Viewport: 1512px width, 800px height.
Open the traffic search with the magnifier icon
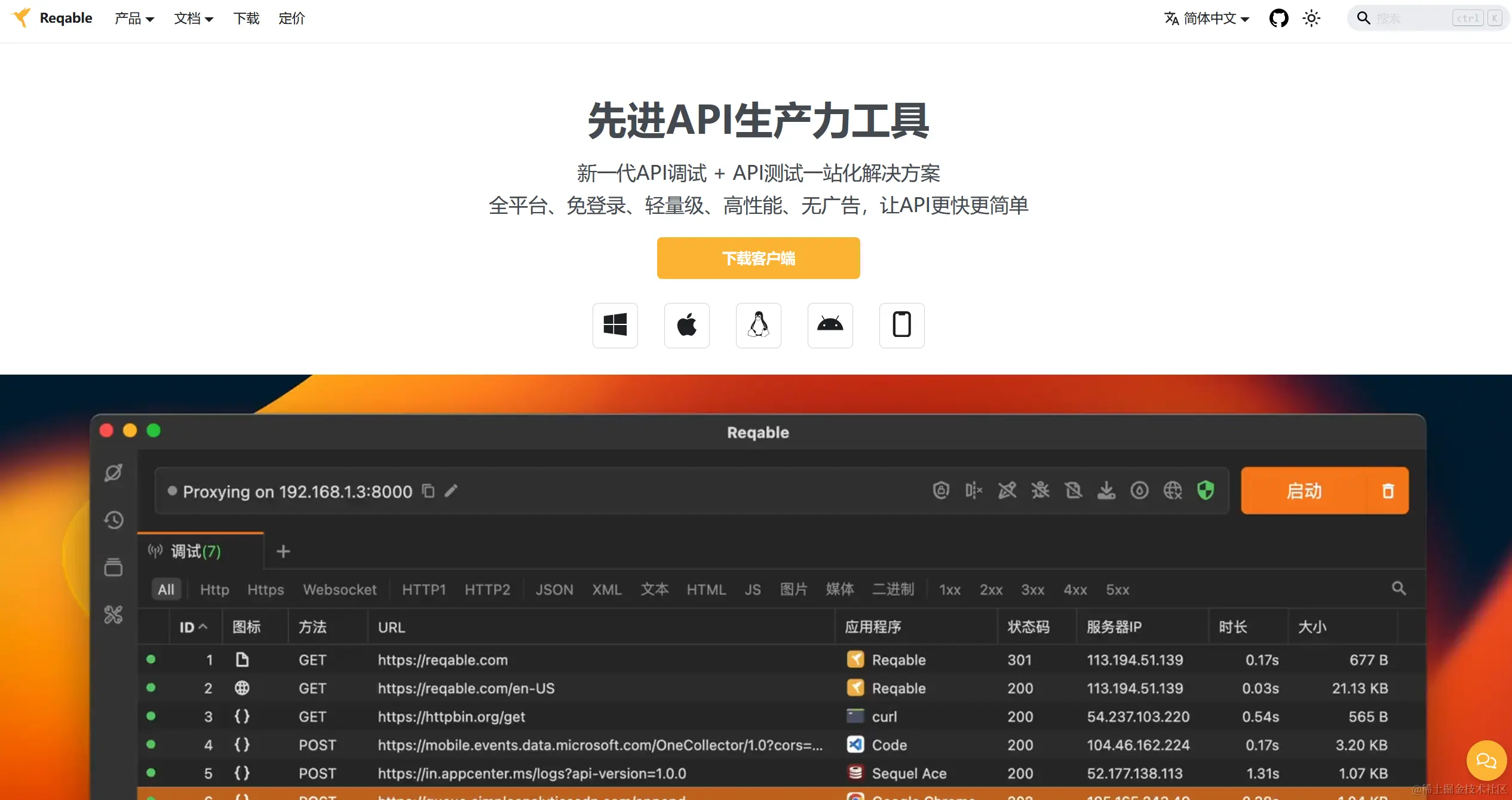pyautogui.click(x=1398, y=589)
